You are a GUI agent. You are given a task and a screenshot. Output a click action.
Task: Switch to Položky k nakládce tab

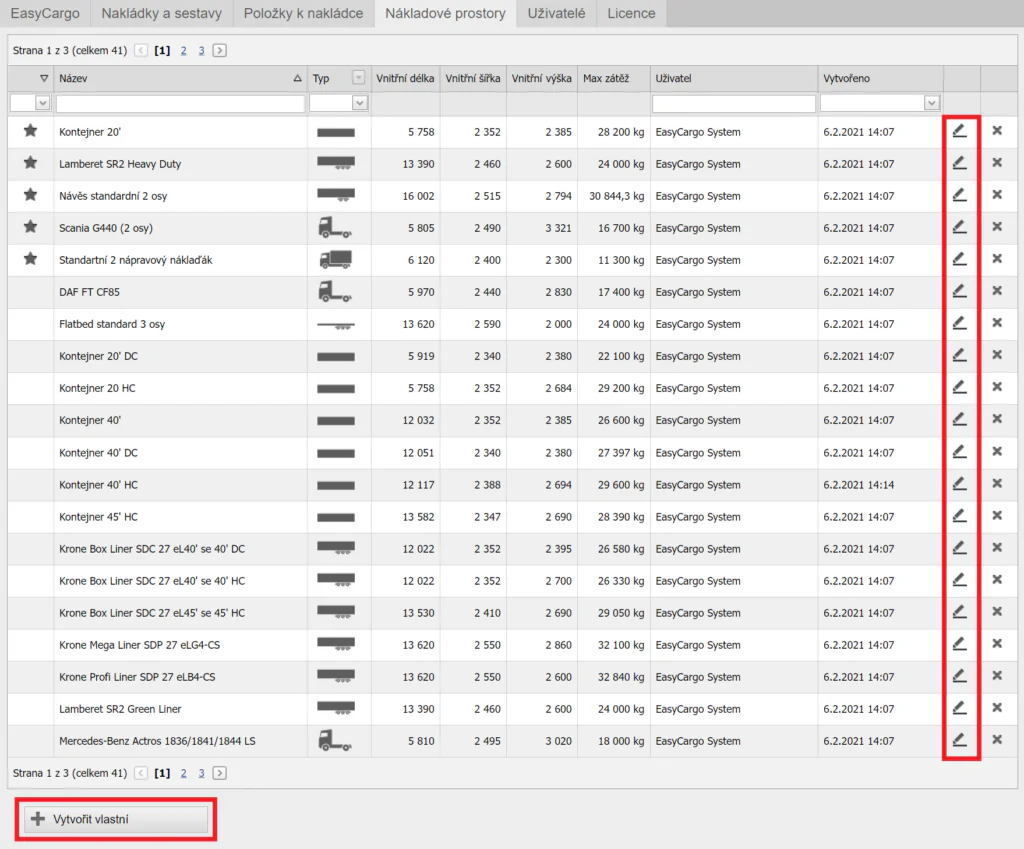(x=303, y=13)
